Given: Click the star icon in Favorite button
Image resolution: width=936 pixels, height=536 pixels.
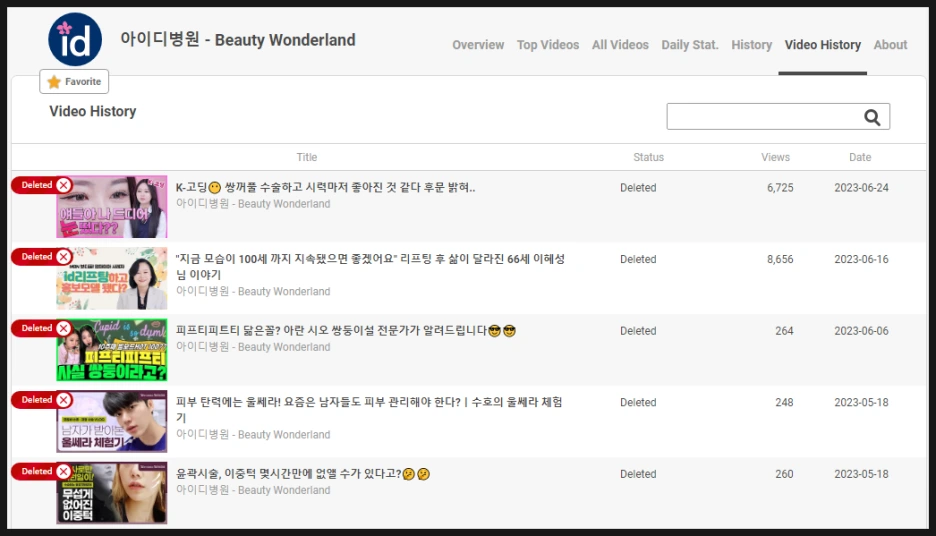Looking at the screenshot, I should pos(54,82).
